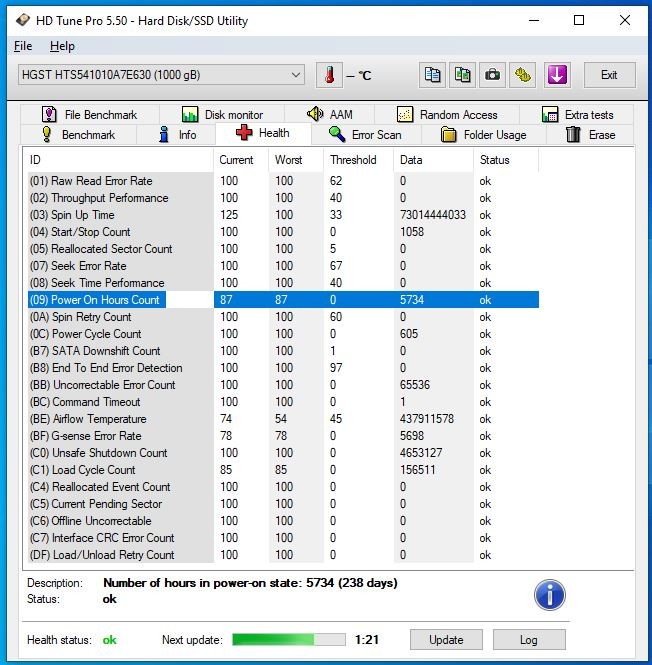652x665 pixels.
Task: Select the Seek Time Performance row
Action: point(283,282)
